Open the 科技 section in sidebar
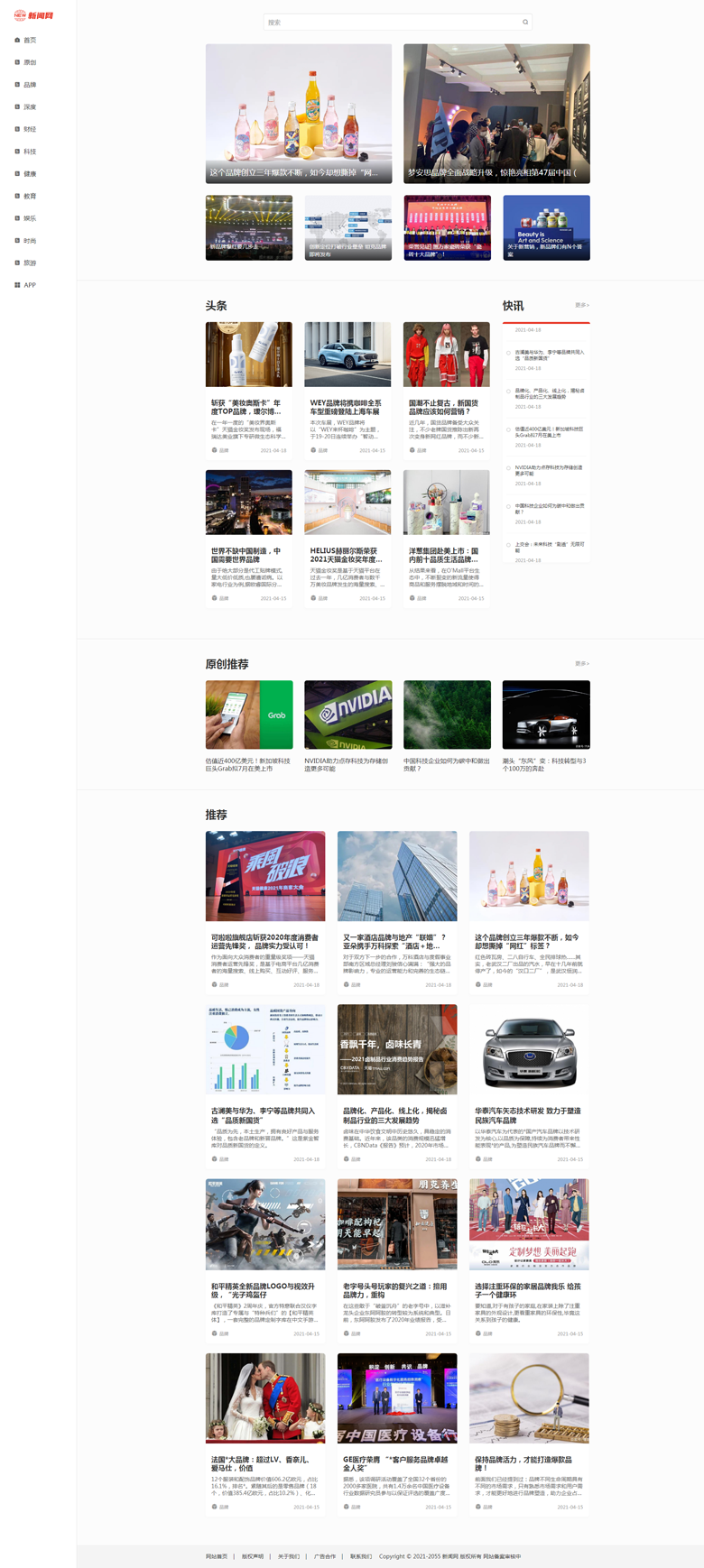The height and width of the screenshot is (1568, 704). [30, 152]
